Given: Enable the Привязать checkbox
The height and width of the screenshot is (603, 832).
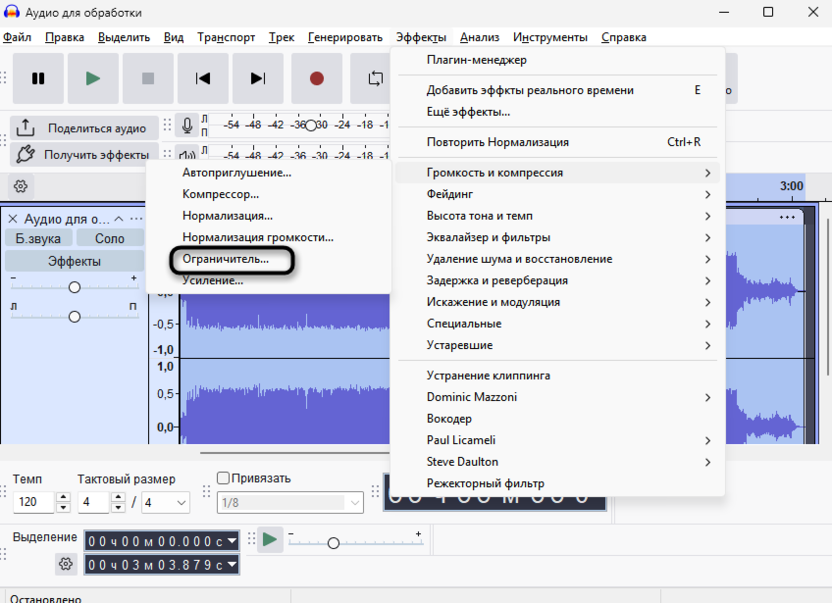Looking at the screenshot, I should point(222,478).
